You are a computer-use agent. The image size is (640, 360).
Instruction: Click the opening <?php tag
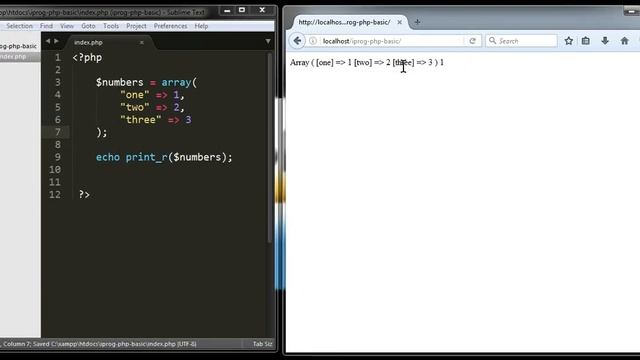(87, 58)
